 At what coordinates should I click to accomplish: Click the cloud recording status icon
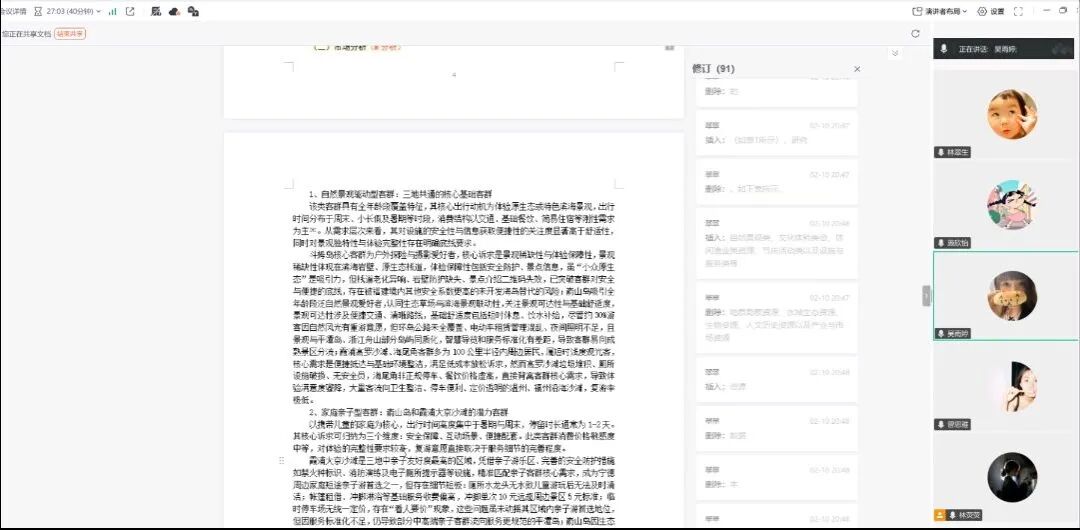click(174, 11)
